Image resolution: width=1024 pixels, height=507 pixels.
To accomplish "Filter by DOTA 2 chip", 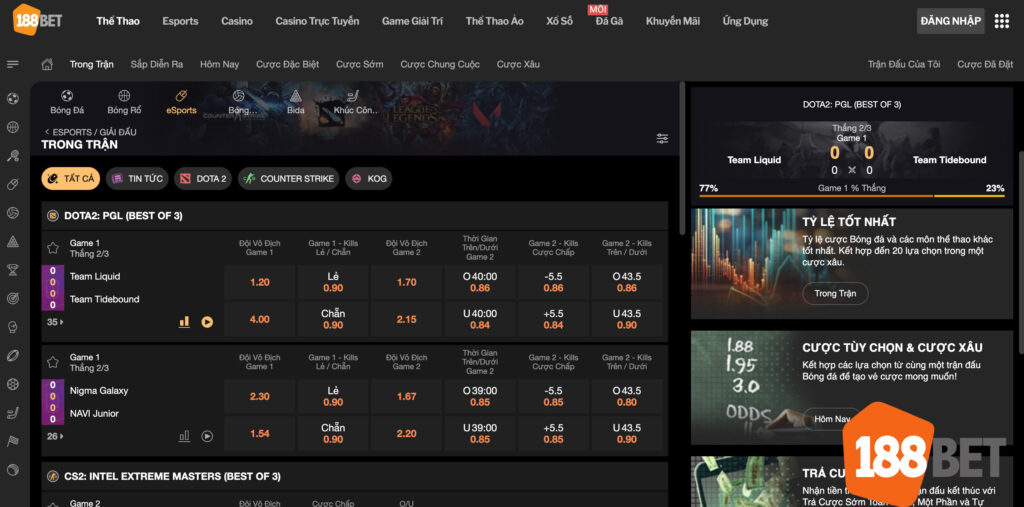I will pyautogui.click(x=203, y=178).
